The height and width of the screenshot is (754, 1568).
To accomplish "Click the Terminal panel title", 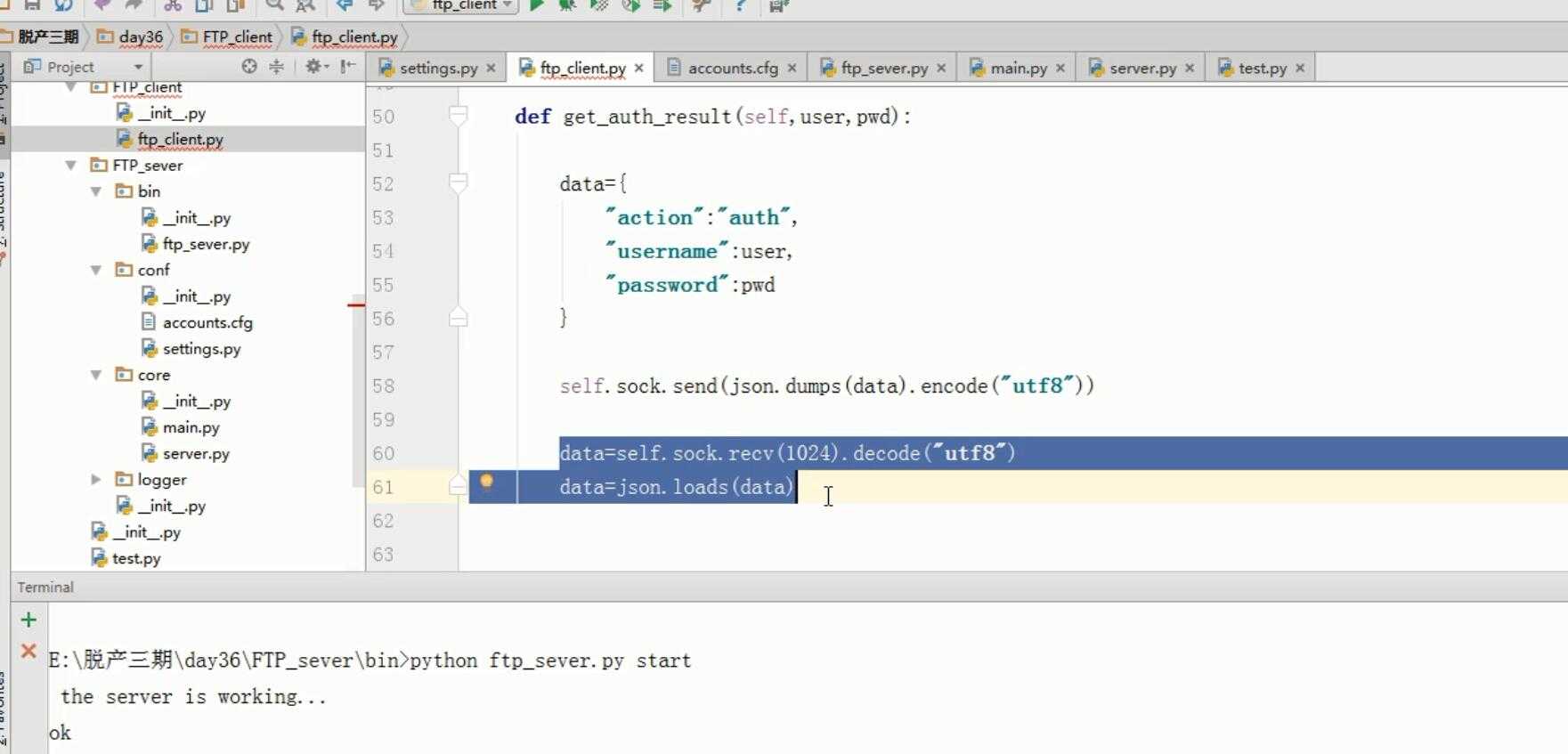I will [45, 588].
